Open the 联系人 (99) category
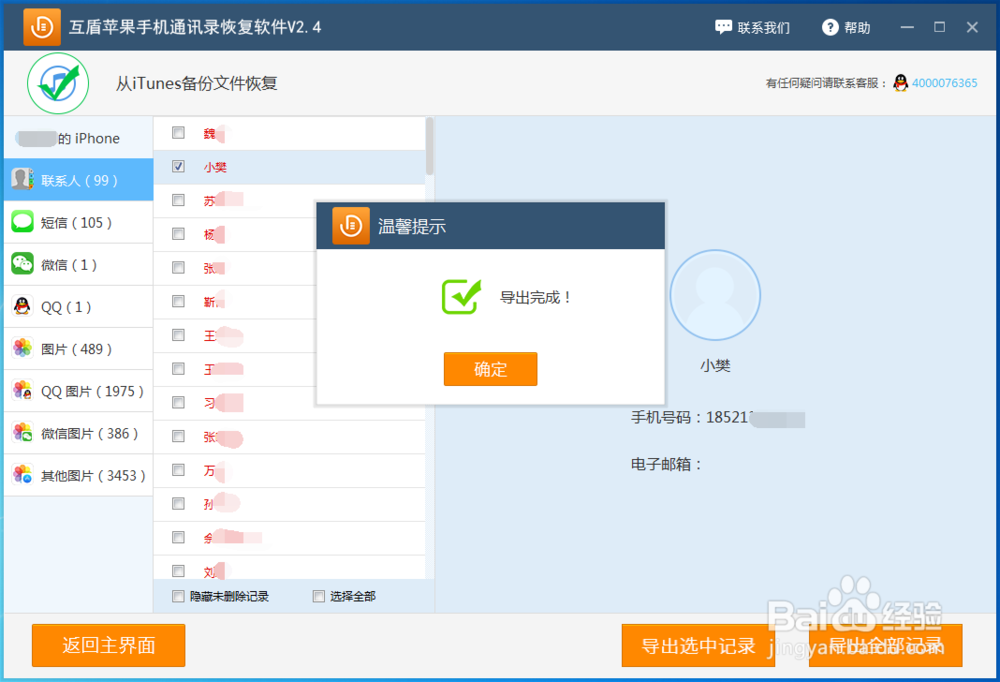 pyautogui.click(x=78, y=180)
